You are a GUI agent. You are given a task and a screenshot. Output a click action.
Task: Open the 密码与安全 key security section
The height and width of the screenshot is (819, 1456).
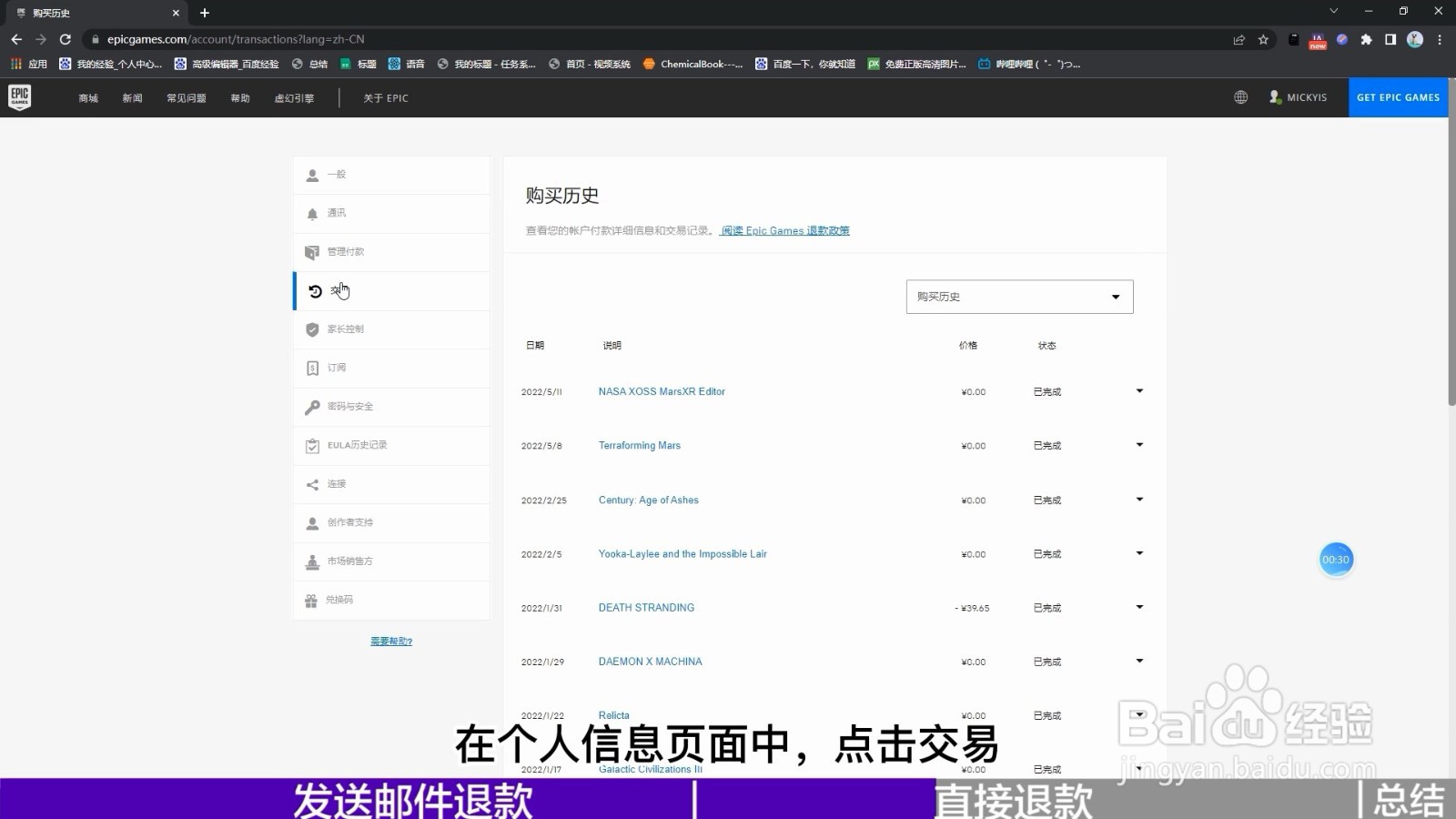coord(391,407)
